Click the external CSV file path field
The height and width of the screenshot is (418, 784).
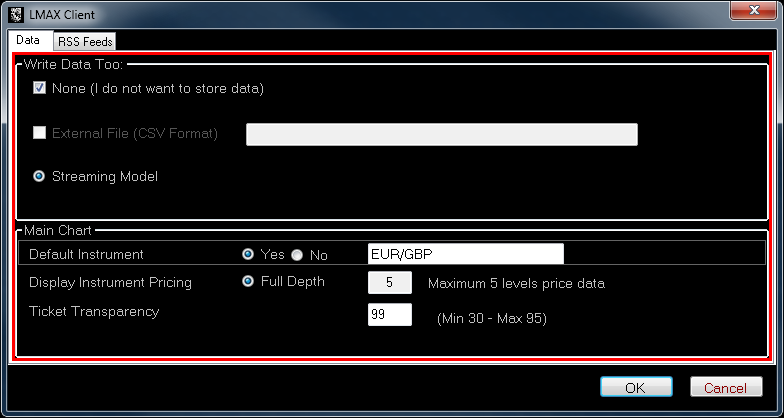click(441, 135)
